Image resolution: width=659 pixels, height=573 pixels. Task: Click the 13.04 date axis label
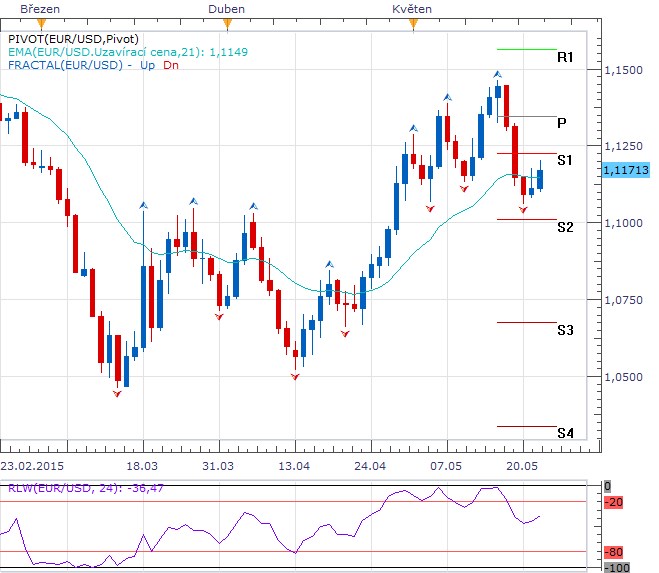point(294,466)
